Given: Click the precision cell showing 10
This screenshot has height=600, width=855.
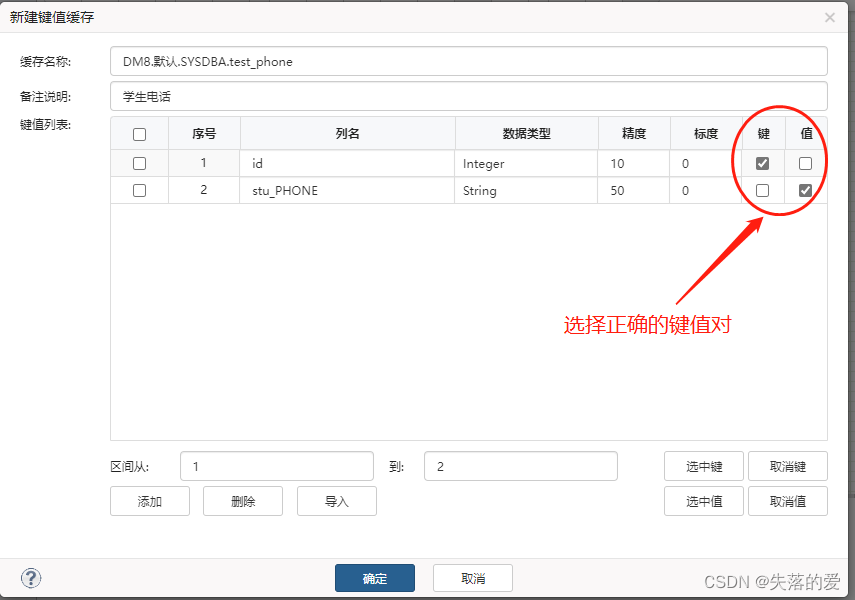Looking at the screenshot, I should [x=634, y=163].
